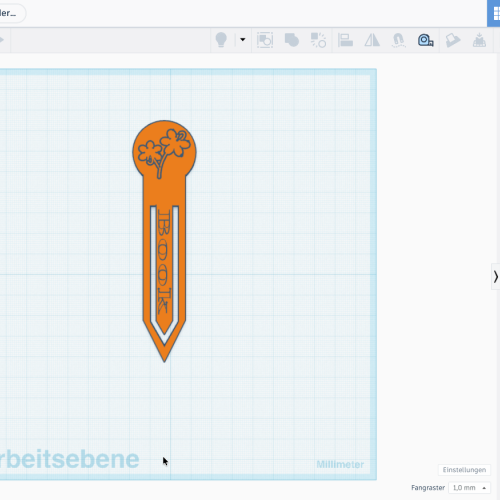
Task: Open the blue grid view icon
Action: 494,13
